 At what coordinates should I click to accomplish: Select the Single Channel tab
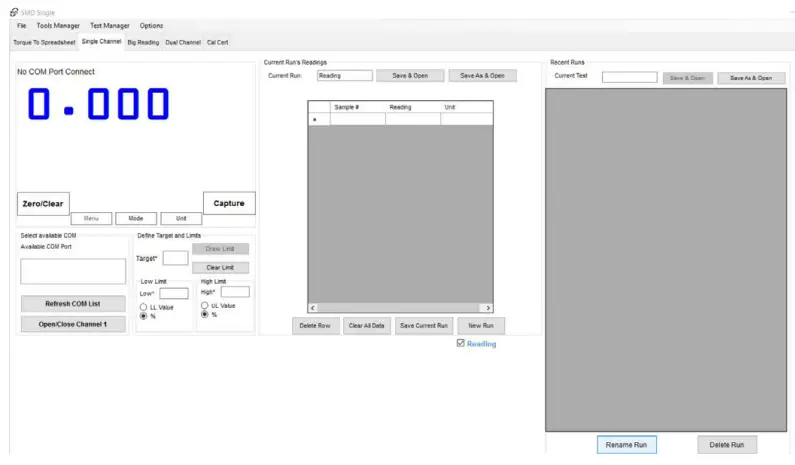tap(101, 42)
